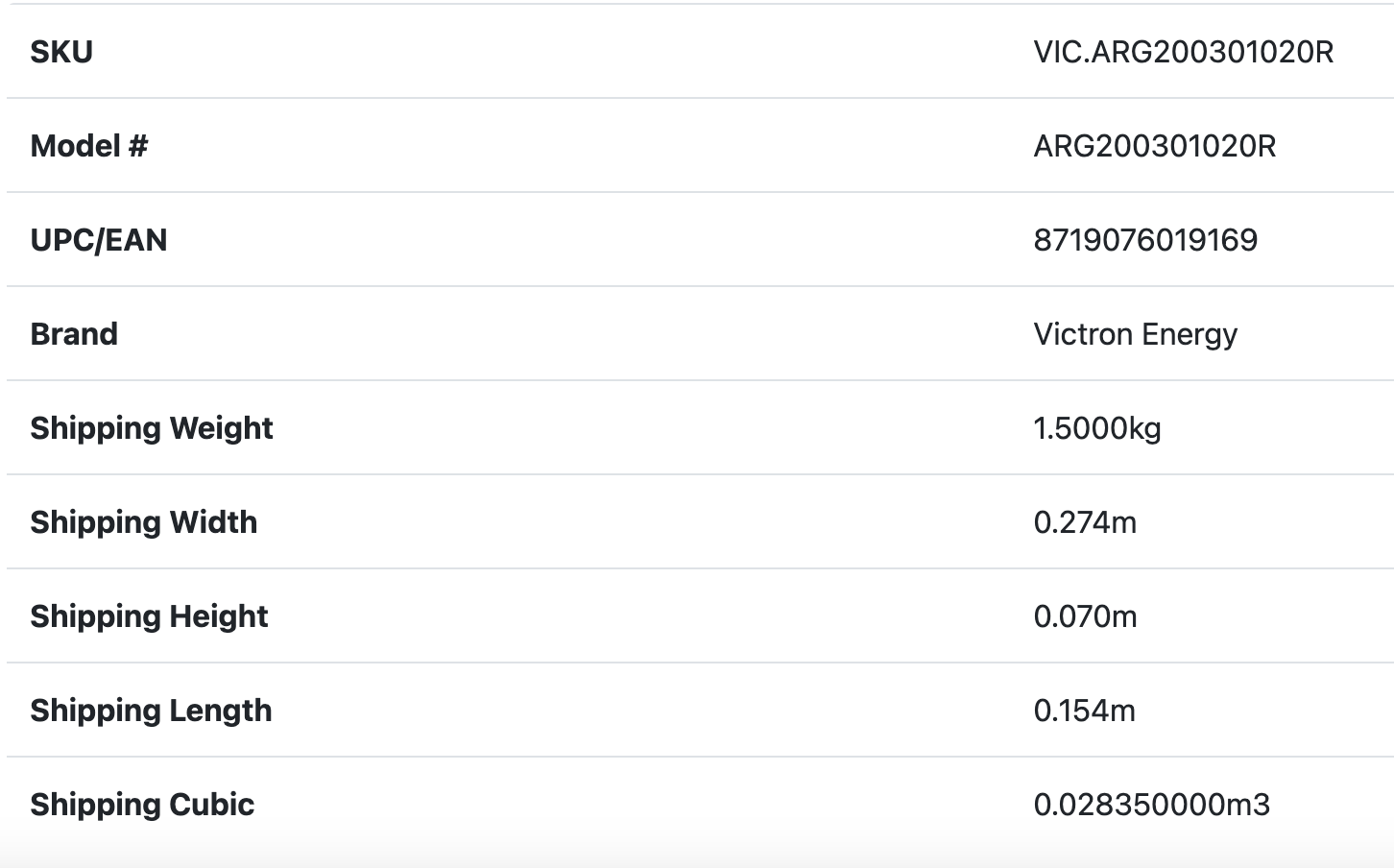Click the word Energy in brand value

pos(1190,334)
